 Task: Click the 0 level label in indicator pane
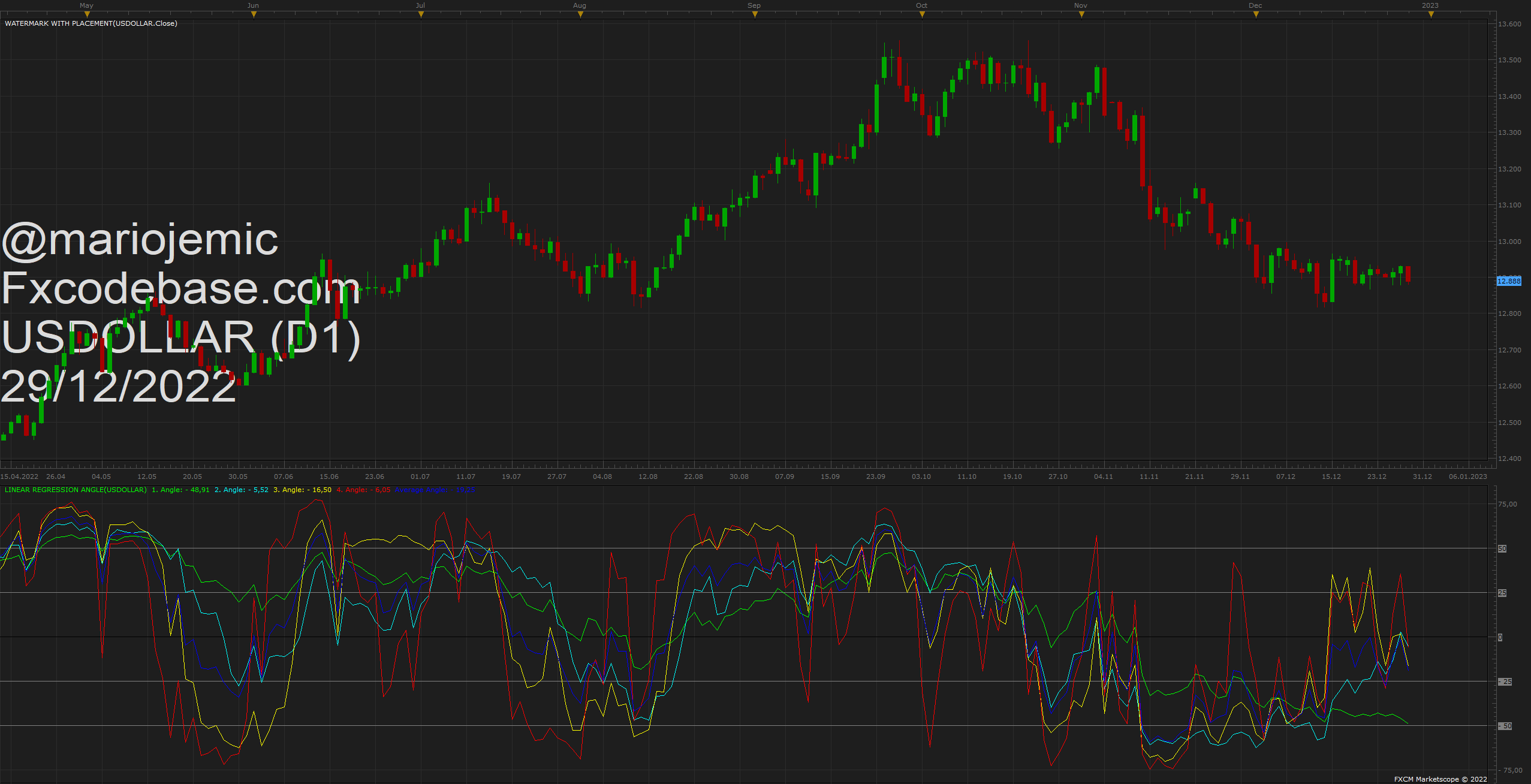pyautogui.click(x=1500, y=637)
